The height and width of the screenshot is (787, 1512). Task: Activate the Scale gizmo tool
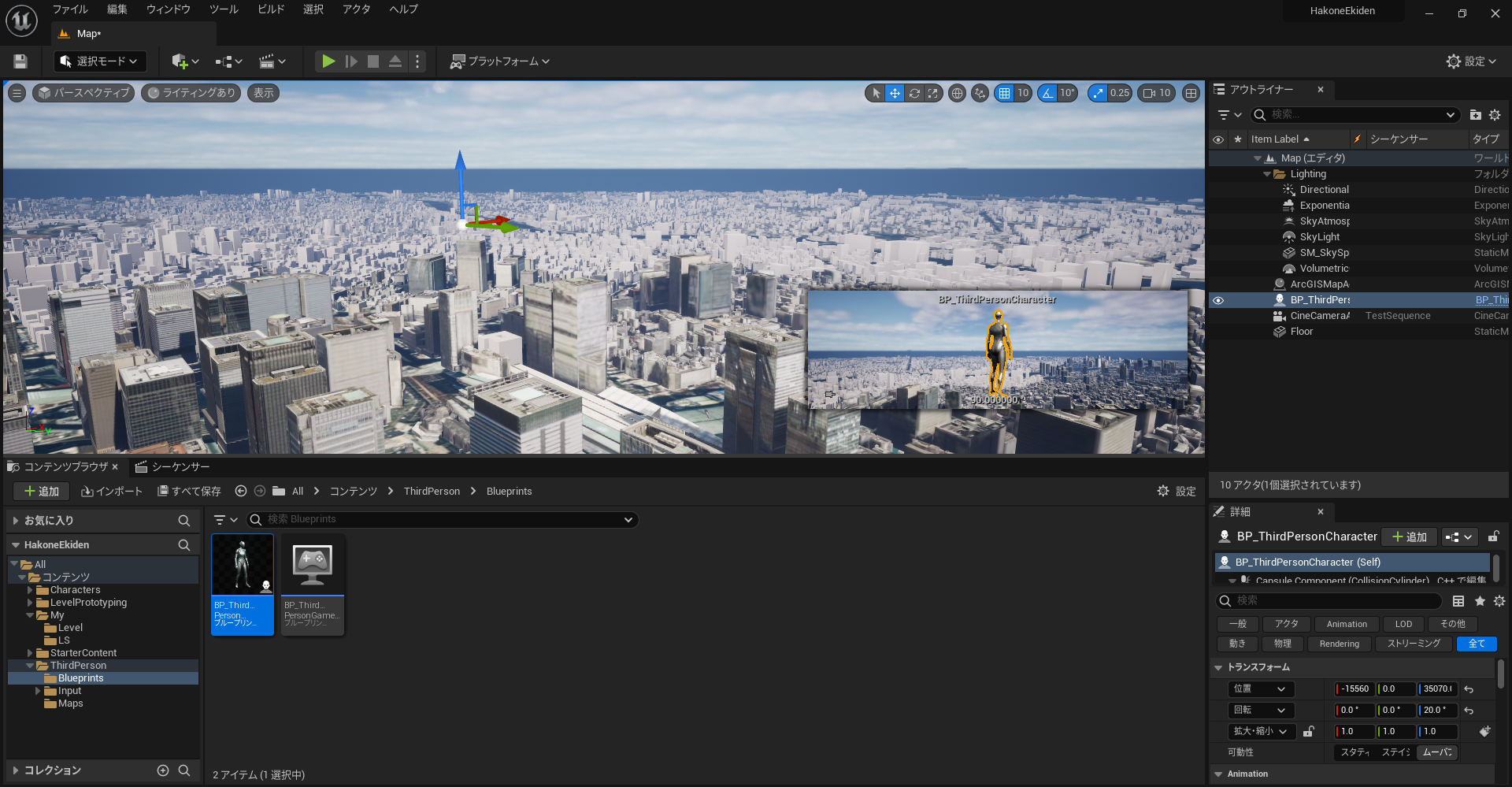coord(933,93)
